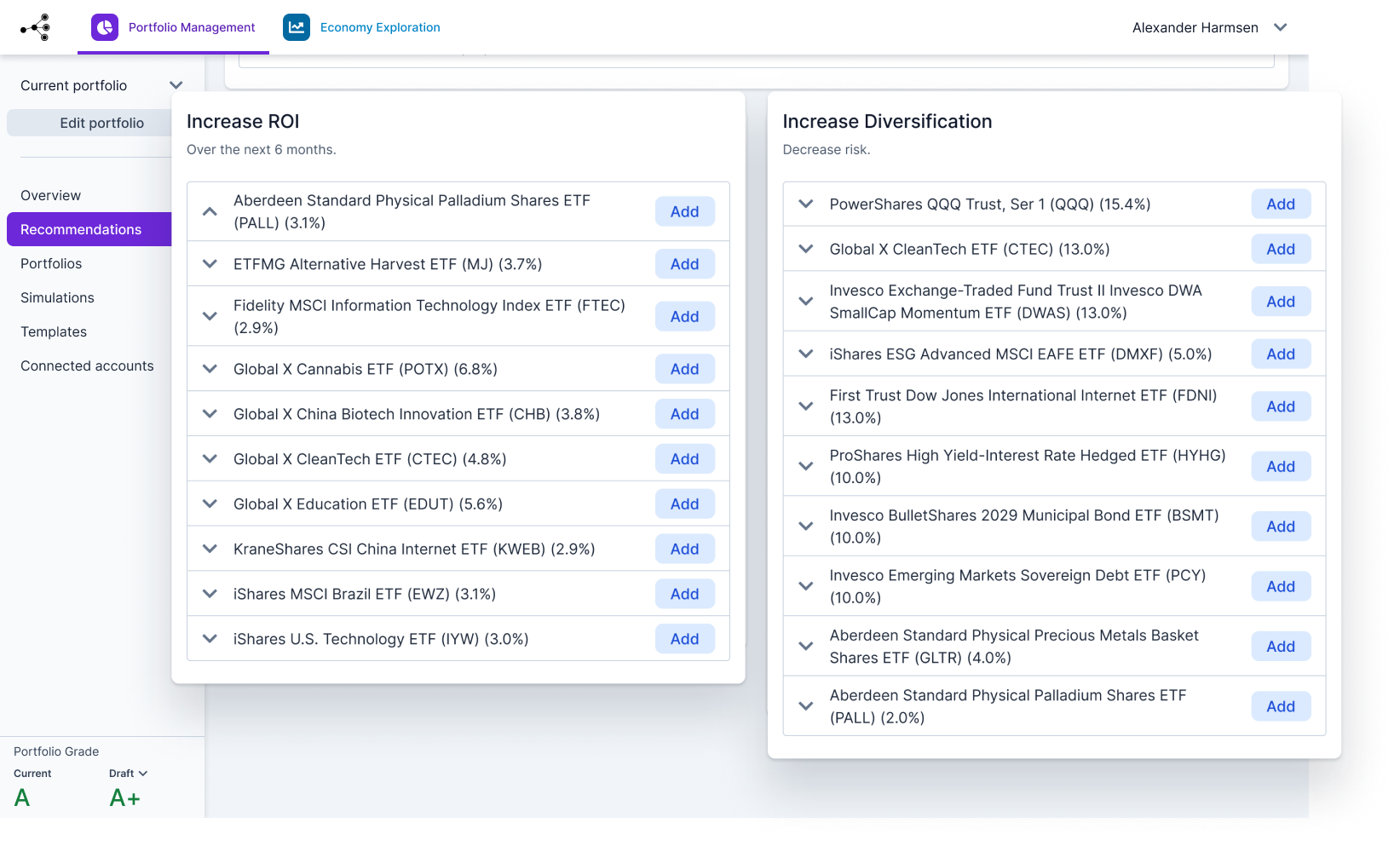Expand the PALL (2.0%) diversification row
1400x846 pixels.
click(x=806, y=706)
